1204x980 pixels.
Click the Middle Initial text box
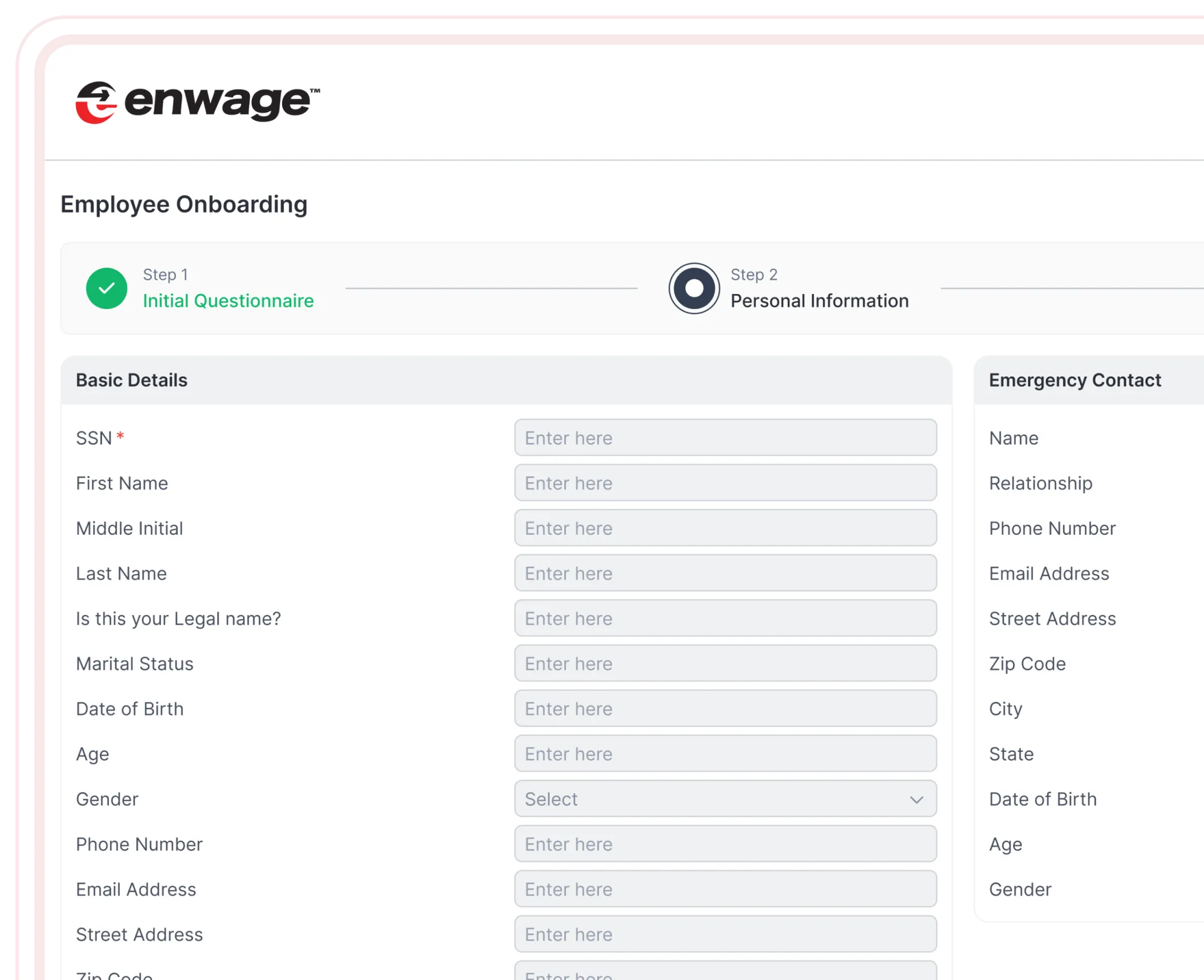(725, 528)
